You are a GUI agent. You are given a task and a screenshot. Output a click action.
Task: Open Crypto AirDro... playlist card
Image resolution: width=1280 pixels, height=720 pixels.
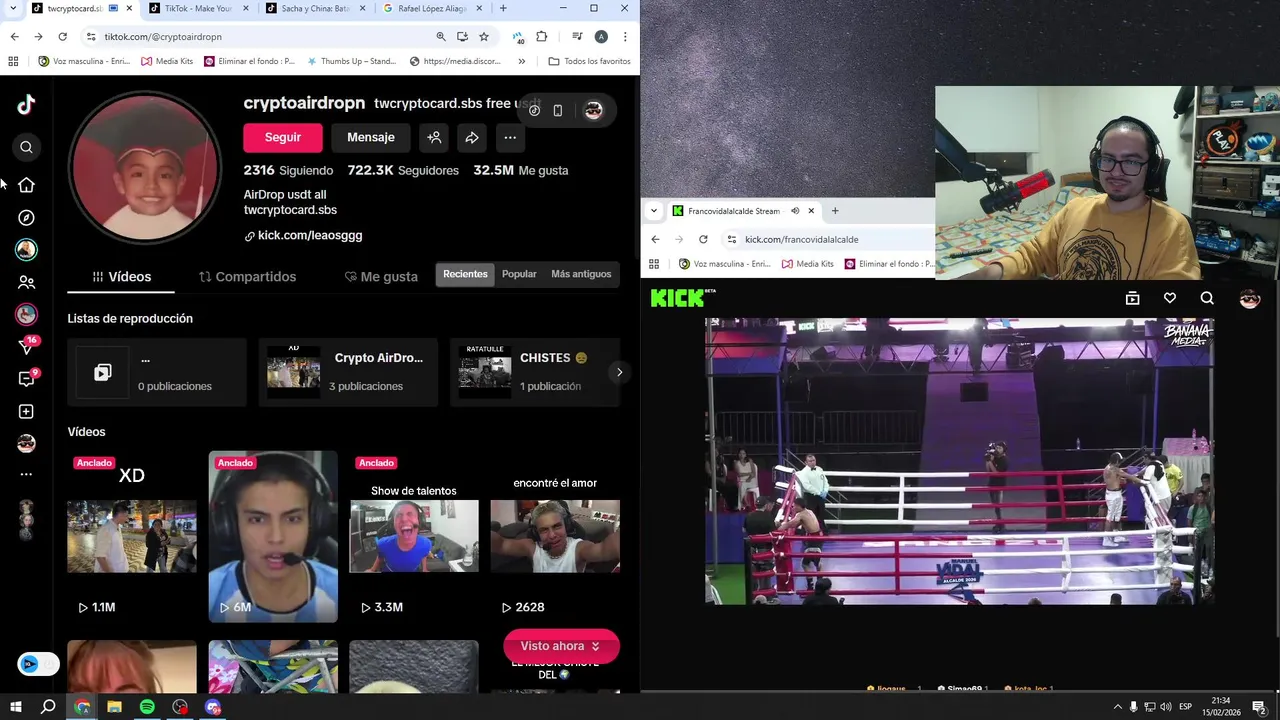(348, 372)
